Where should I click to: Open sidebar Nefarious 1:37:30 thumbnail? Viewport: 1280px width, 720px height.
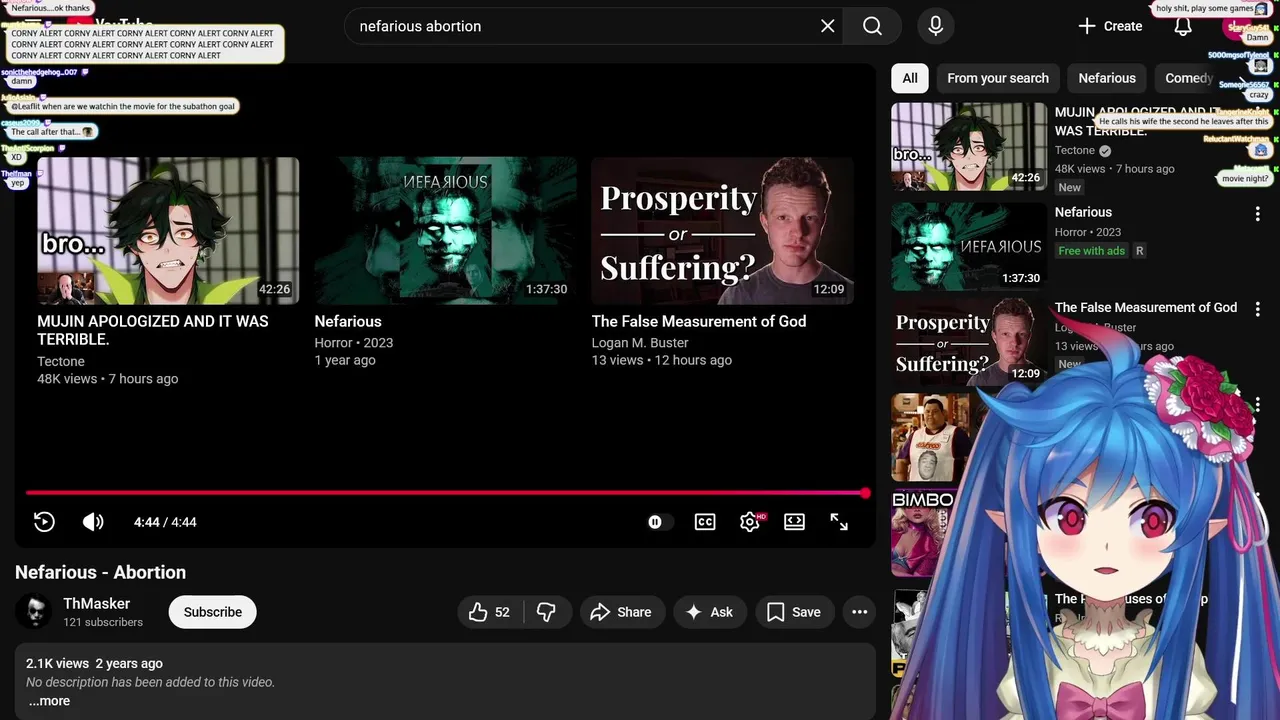coord(969,246)
